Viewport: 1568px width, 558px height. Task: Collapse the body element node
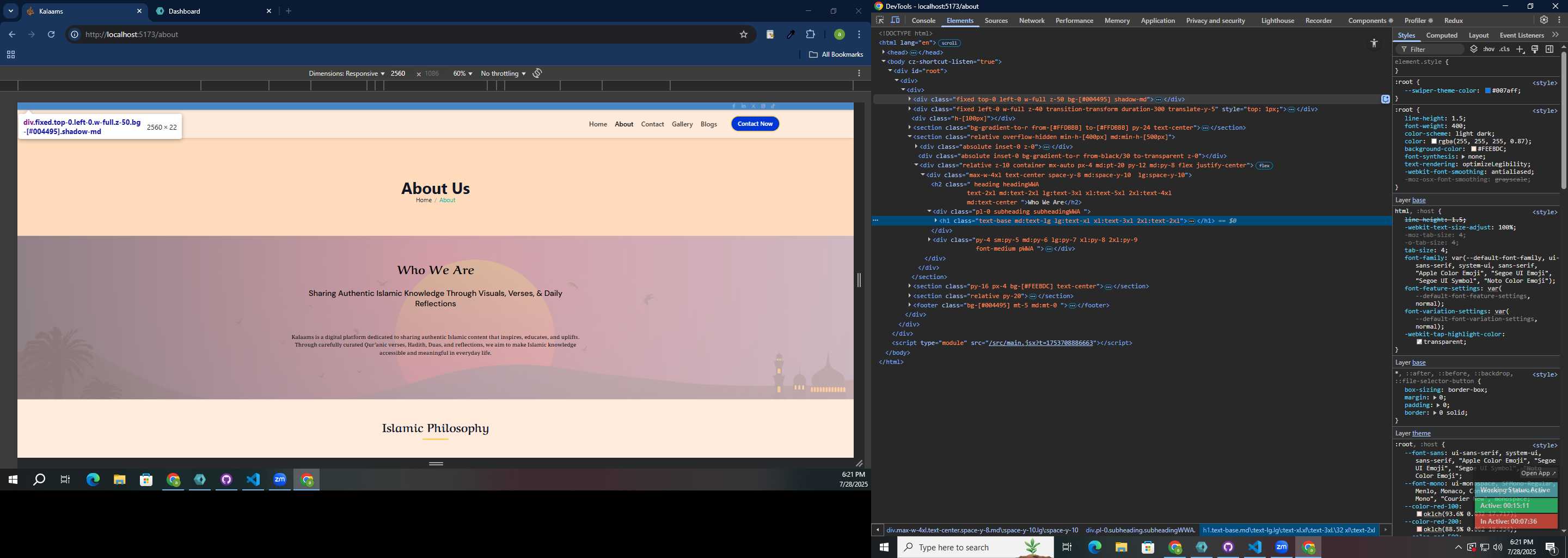(884, 62)
